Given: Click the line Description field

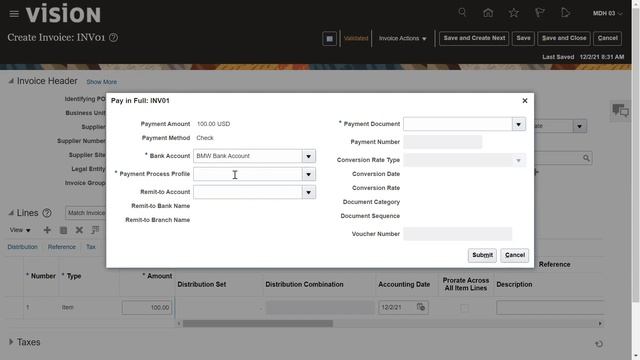Looking at the screenshot, I should [x=549, y=307].
